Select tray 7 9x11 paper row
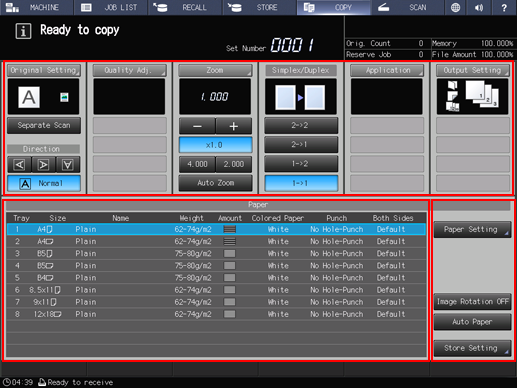Image resolution: width=517 pixels, height=388 pixels. (216, 302)
